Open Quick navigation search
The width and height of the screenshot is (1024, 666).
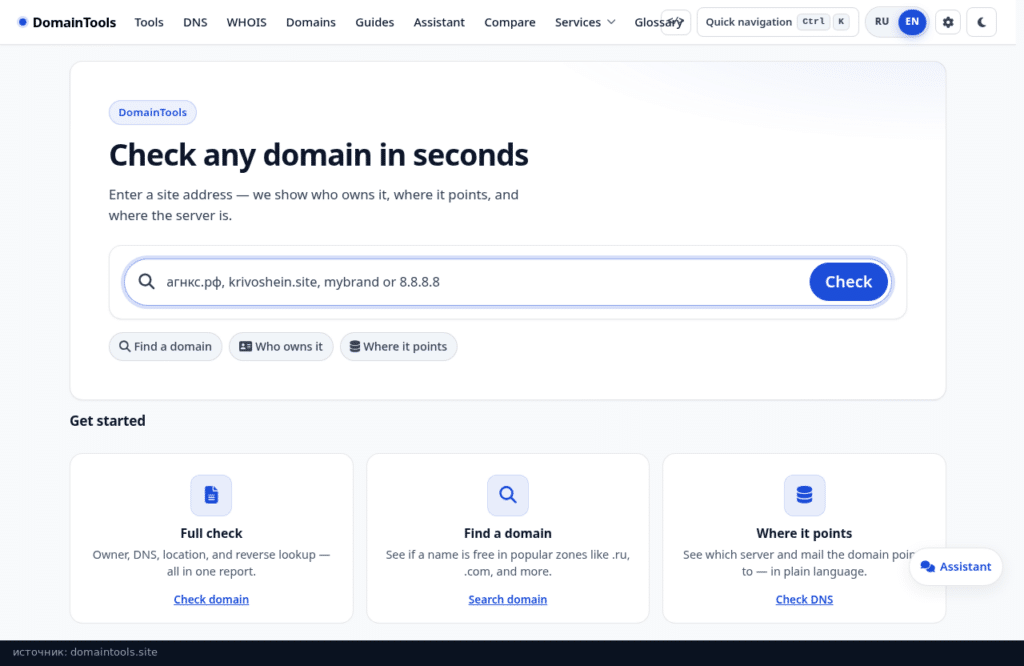click(777, 22)
